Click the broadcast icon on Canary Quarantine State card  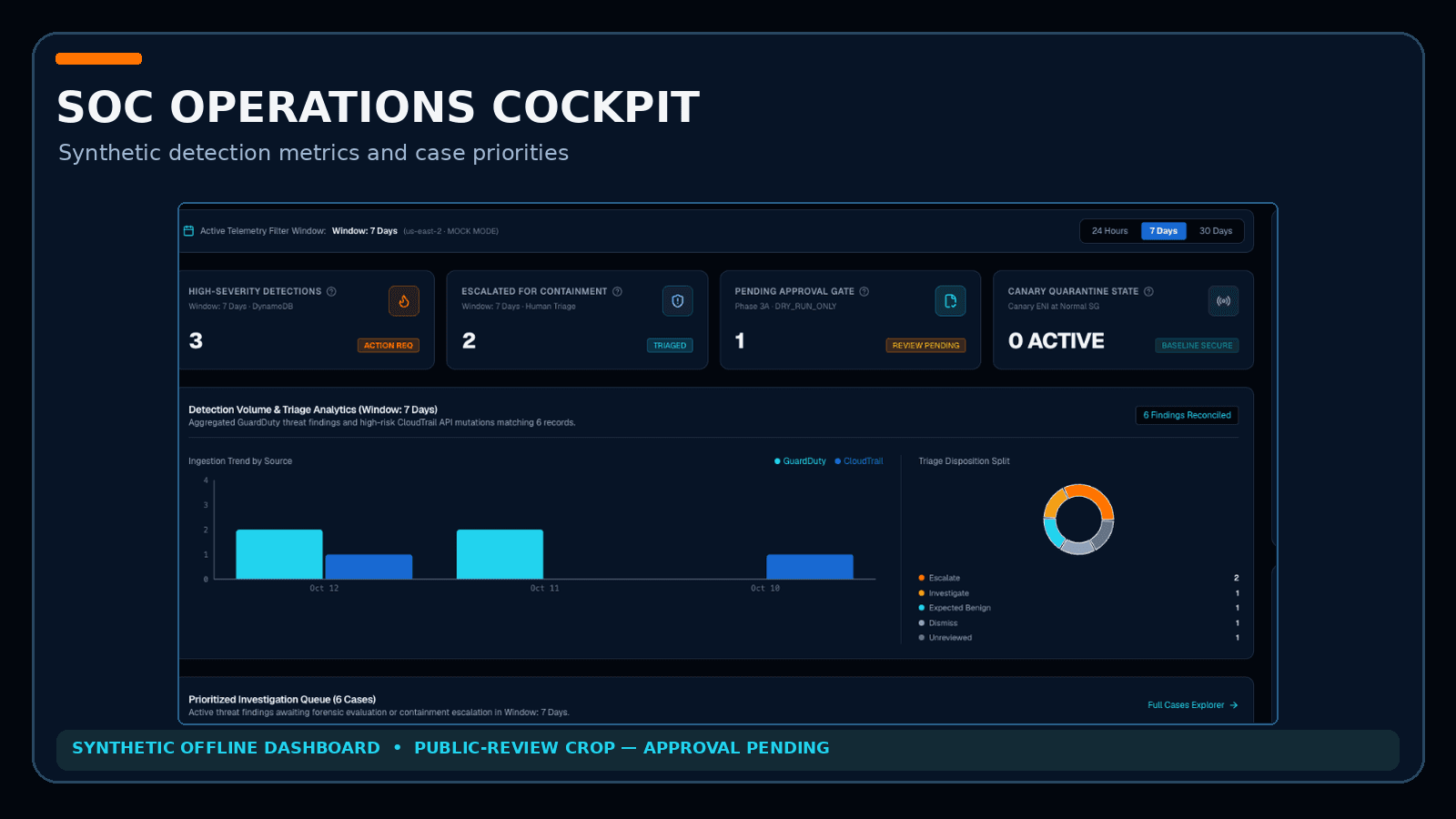[1224, 301]
